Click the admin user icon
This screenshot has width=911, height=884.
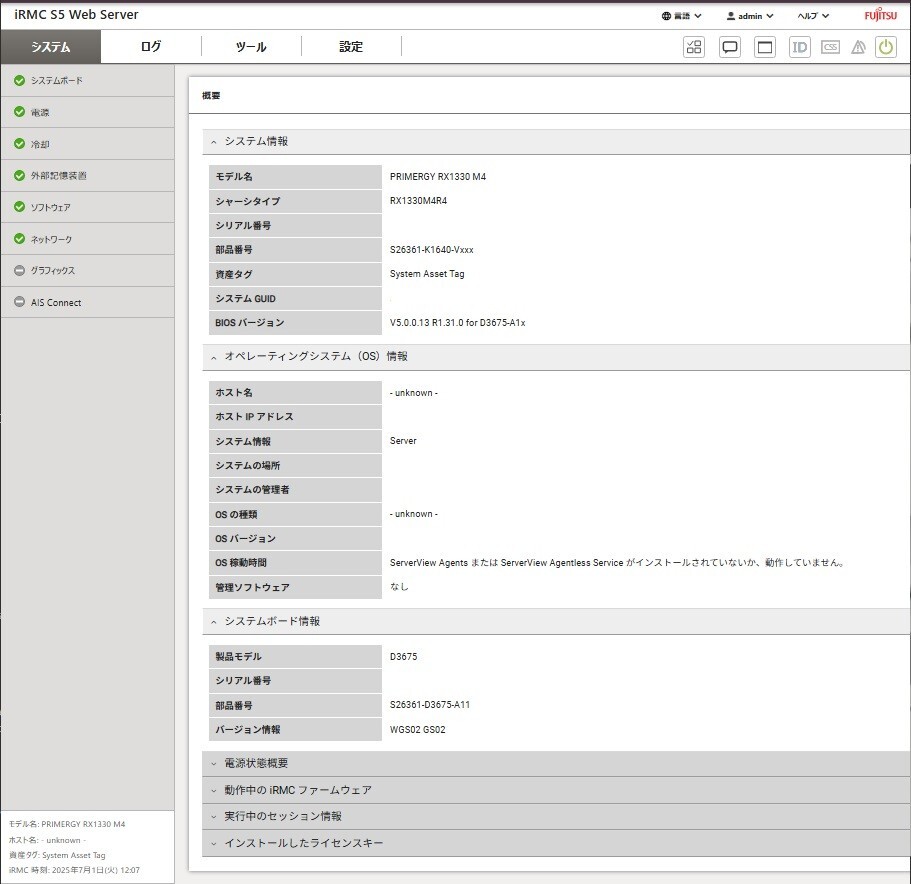coord(730,16)
